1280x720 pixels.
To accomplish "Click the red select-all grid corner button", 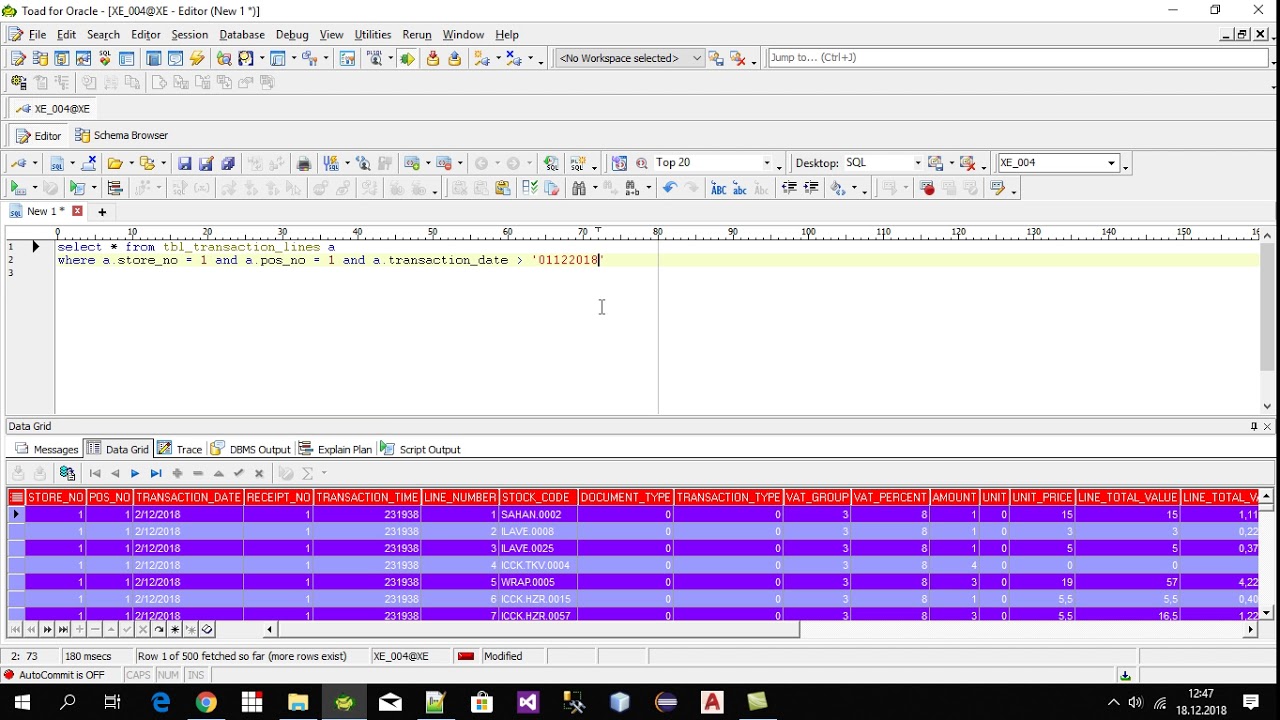I will (x=16, y=497).
